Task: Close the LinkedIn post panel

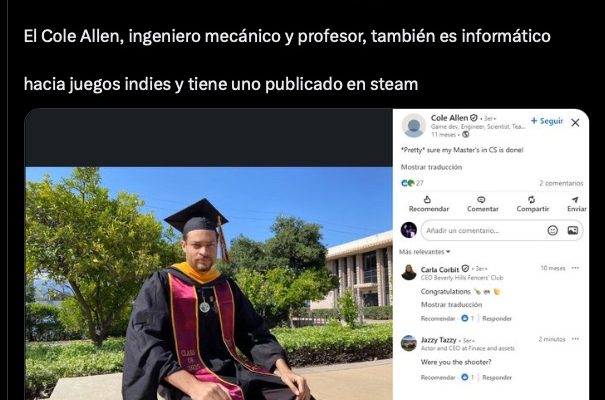Action: pos(575,123)
